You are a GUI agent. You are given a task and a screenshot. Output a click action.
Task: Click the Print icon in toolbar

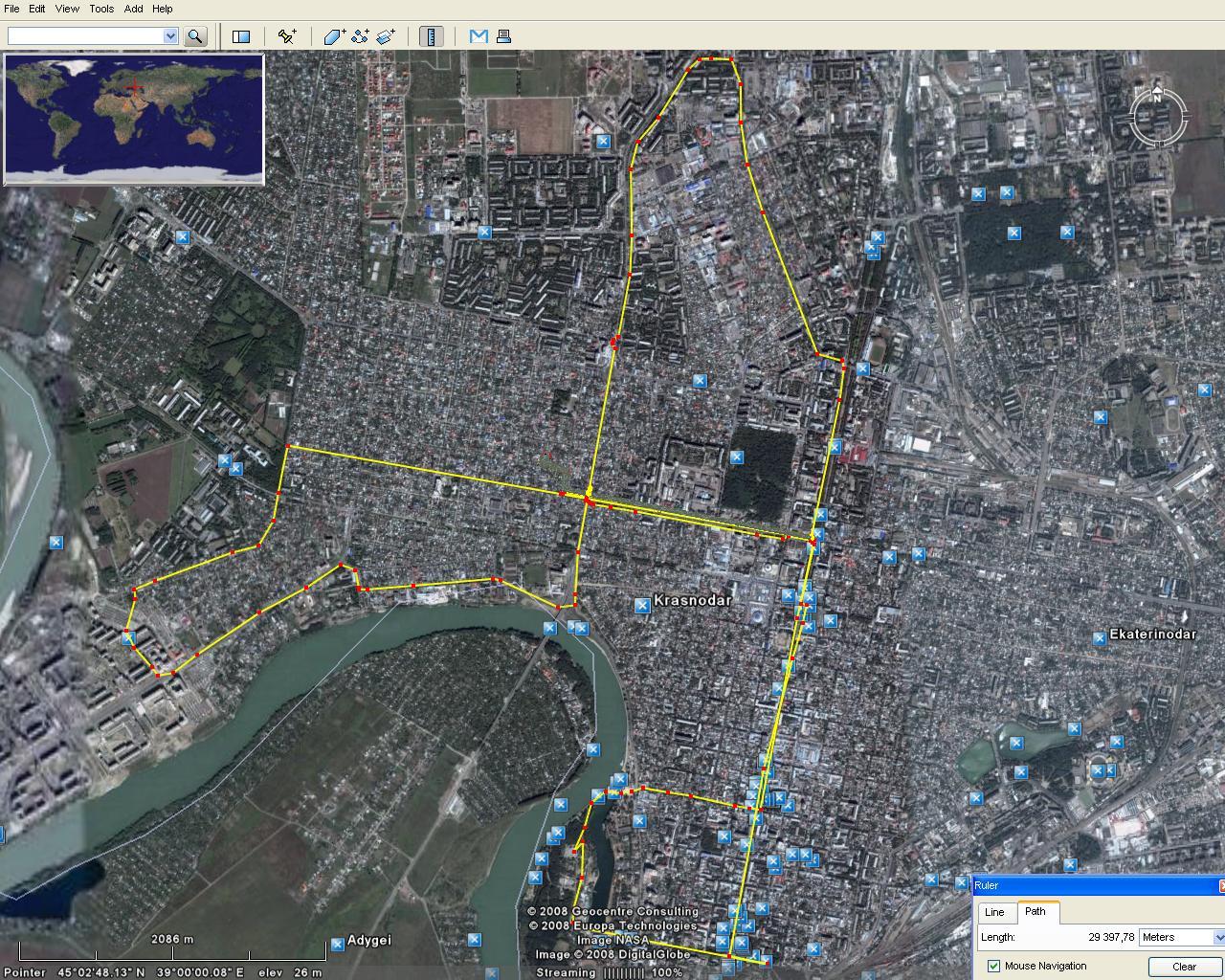point(503,36)
